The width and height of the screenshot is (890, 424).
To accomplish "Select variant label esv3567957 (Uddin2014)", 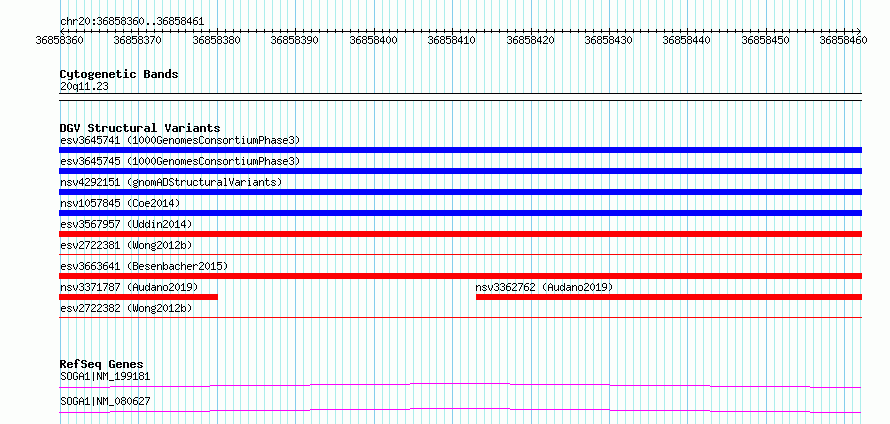I will (x=126, y=224).
